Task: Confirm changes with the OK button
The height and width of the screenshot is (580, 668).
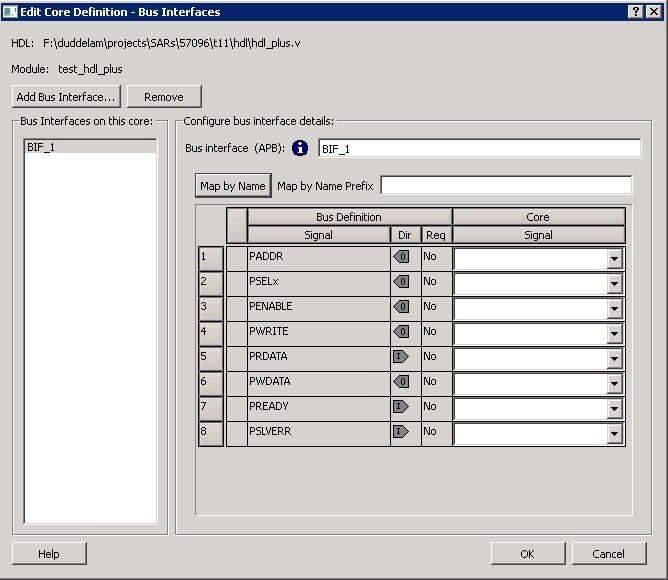Action: pyautogui.click(x=527, y=554)
